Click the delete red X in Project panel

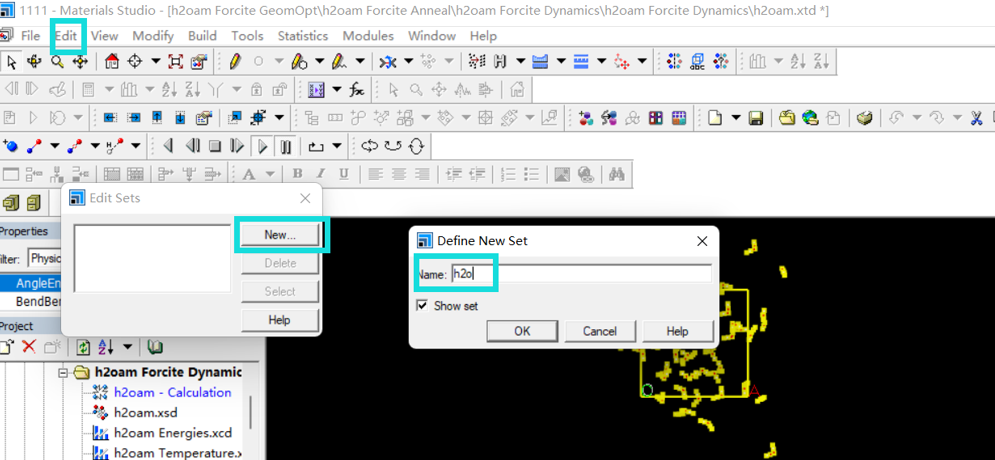point(29,347)
